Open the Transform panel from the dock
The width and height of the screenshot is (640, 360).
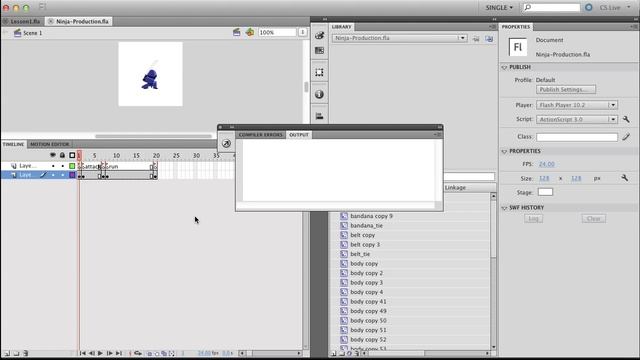pyautogui.click(x=320, y=72)
